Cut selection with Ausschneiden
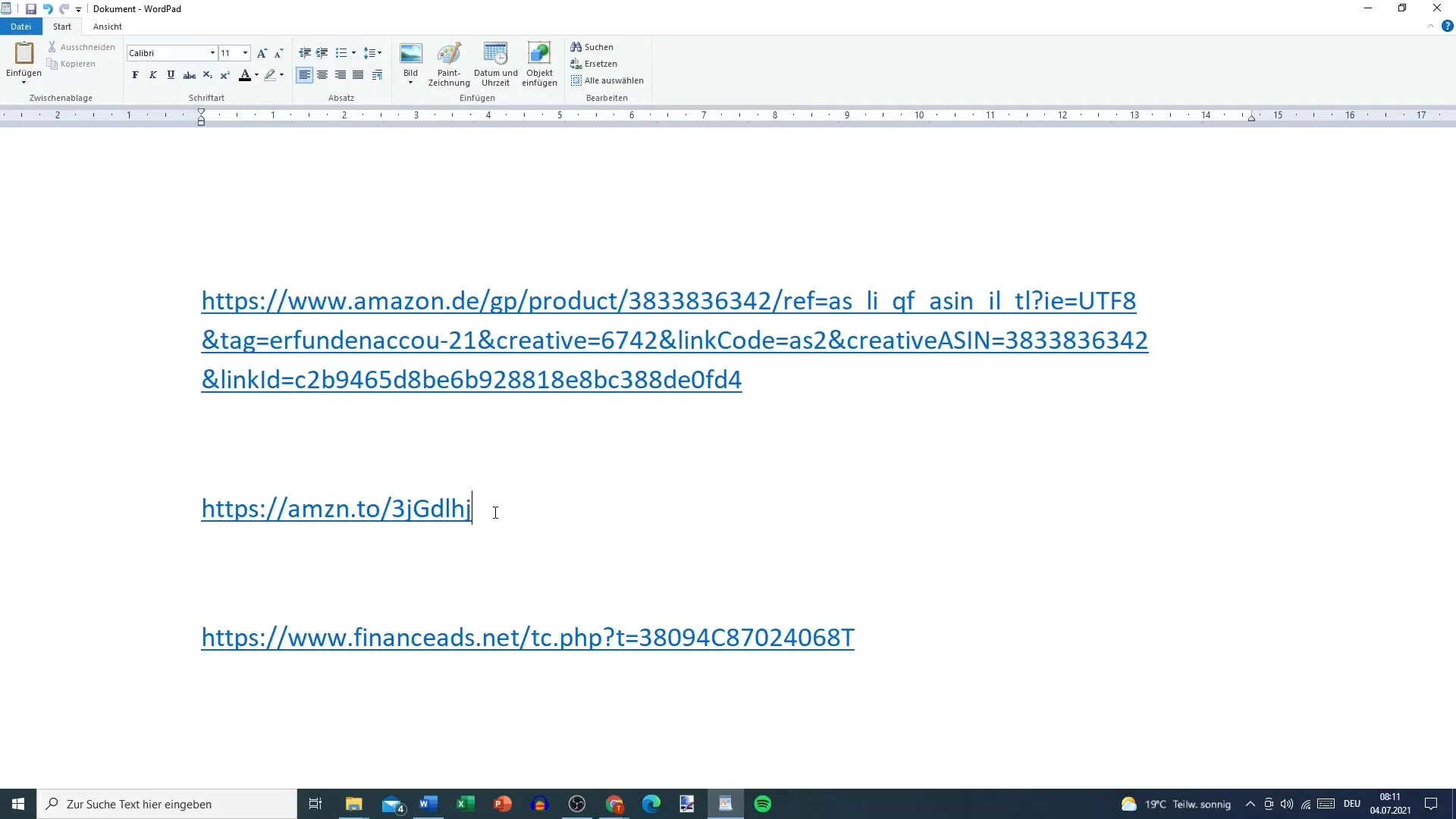The width and height of the screenshot is (1456, 819). [x=81, y=47]
